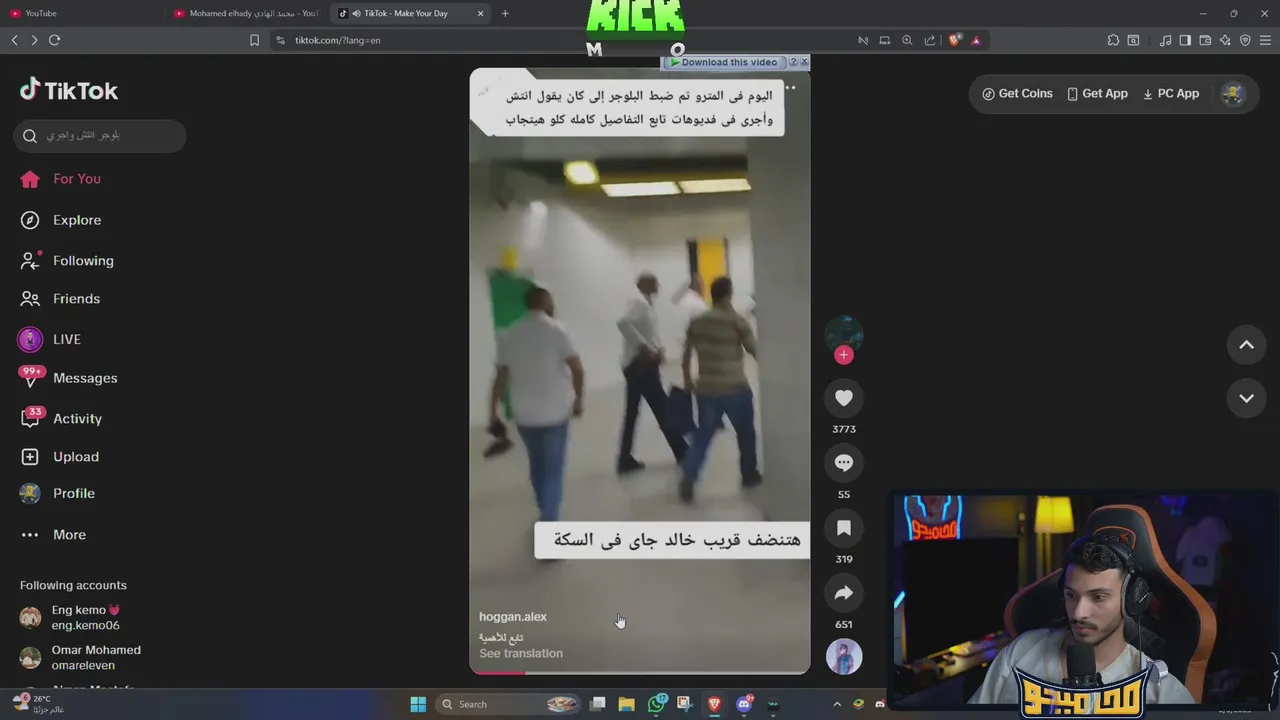Open the Upload page
Screen dimensions: 1280x720
point(60,457)
